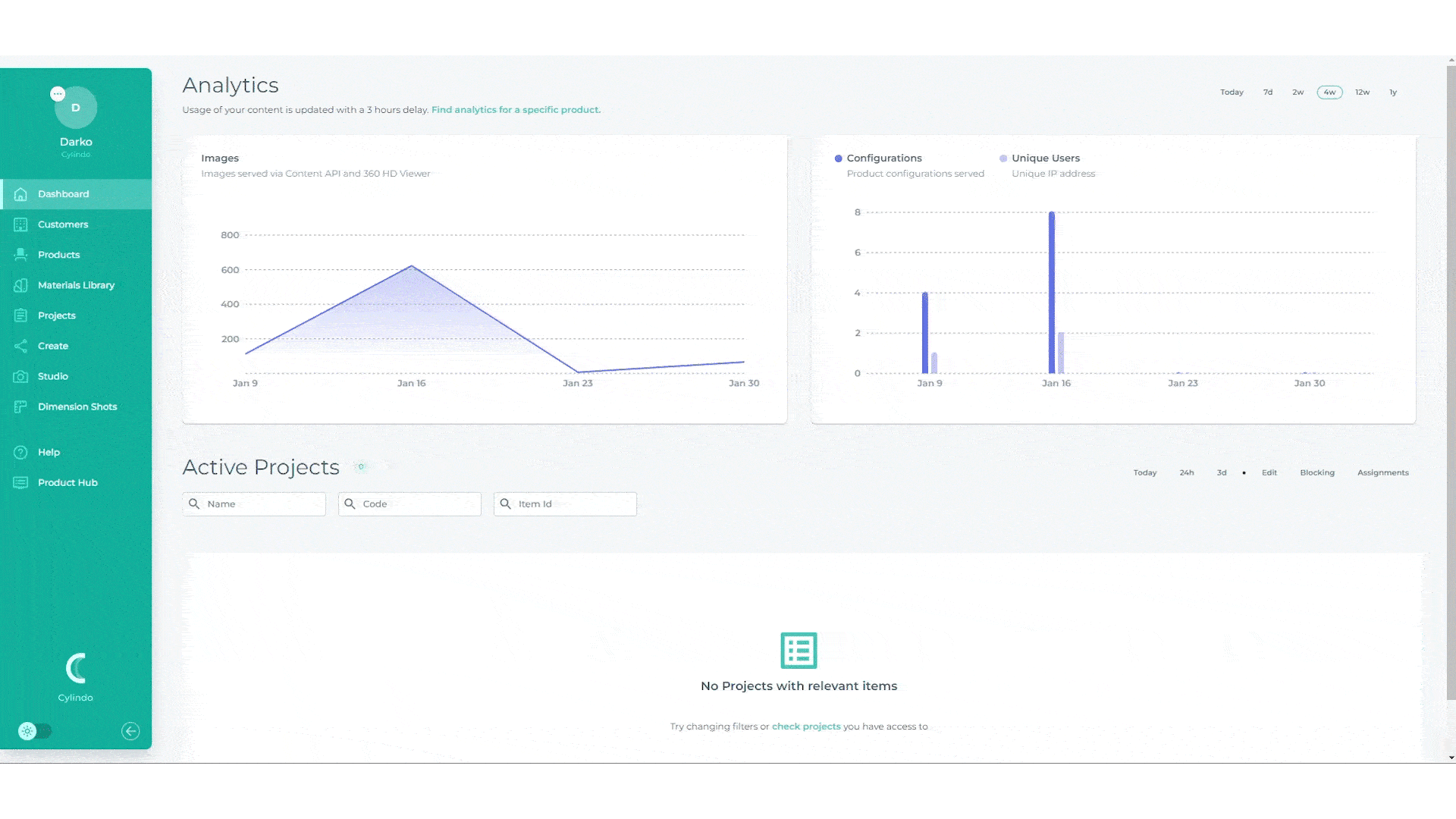The image size is (1456, 819).
Task: Select the Blocking projects filter
Action: tap(1317, 472)
